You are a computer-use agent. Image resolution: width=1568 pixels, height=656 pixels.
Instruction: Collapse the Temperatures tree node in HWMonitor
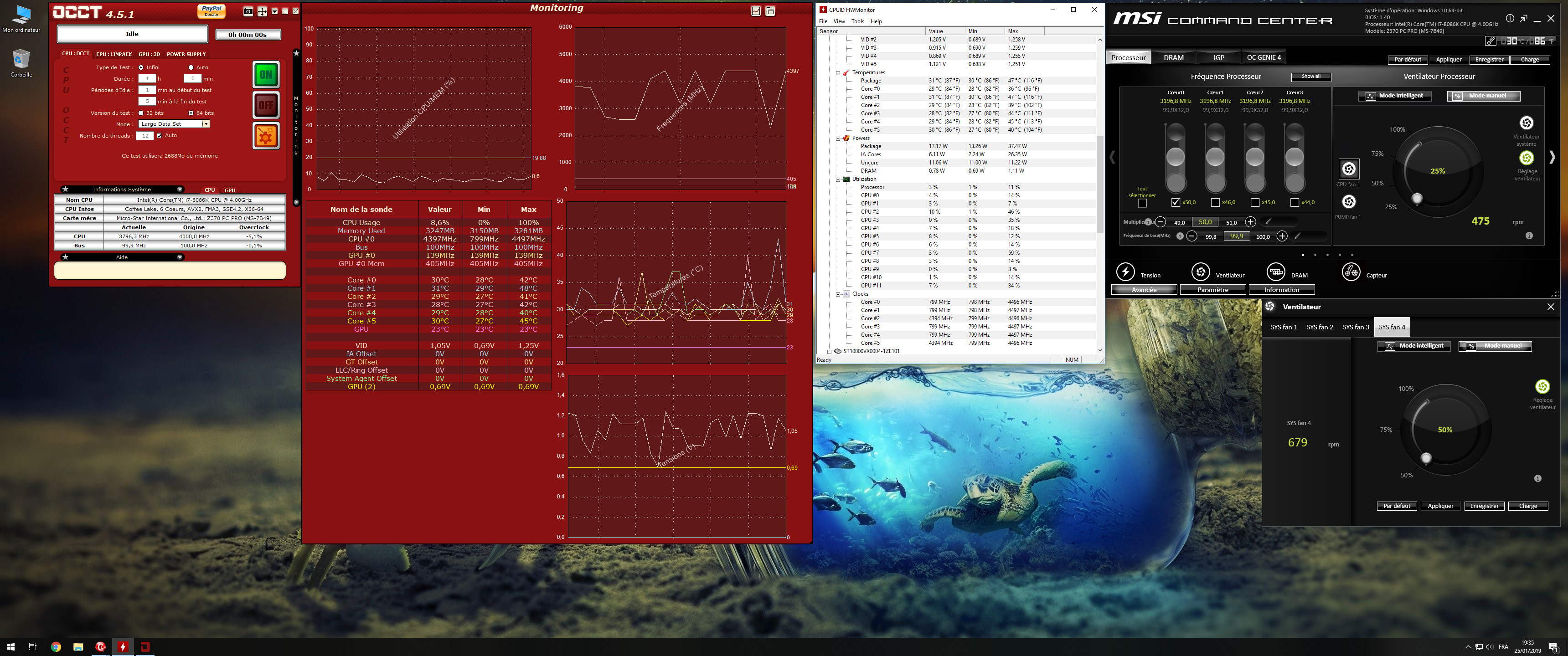(838, 73)
